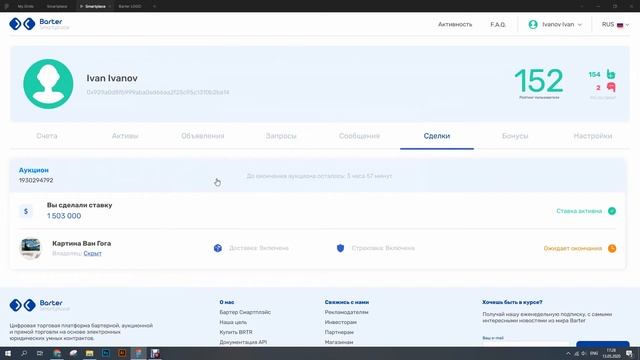Open Task View on the taskbar
The height and width of the screenshot is (360, 640).
point(40,353)
